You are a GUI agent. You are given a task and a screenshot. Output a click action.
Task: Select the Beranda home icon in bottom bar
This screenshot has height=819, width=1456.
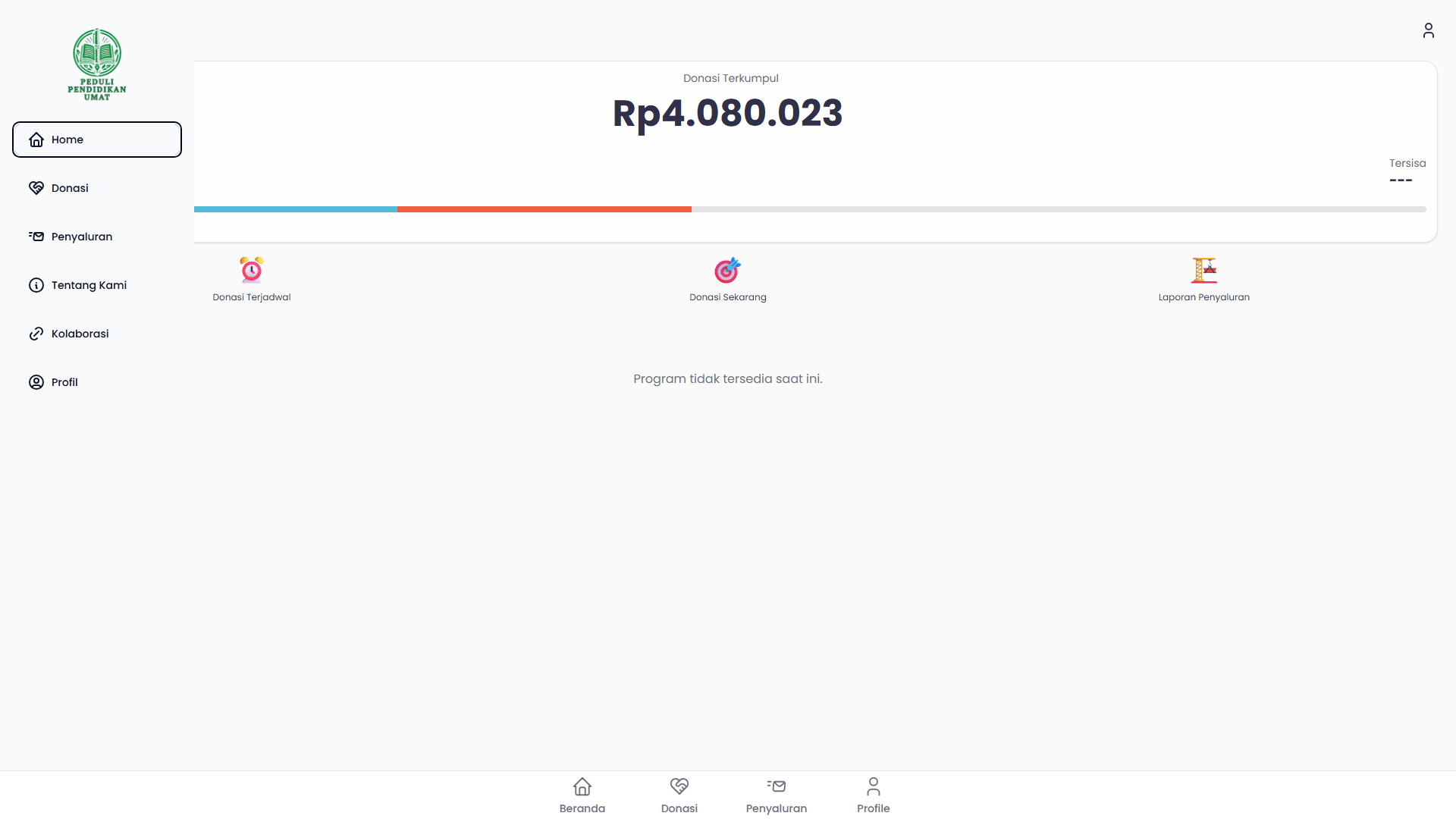coord(582,786)
